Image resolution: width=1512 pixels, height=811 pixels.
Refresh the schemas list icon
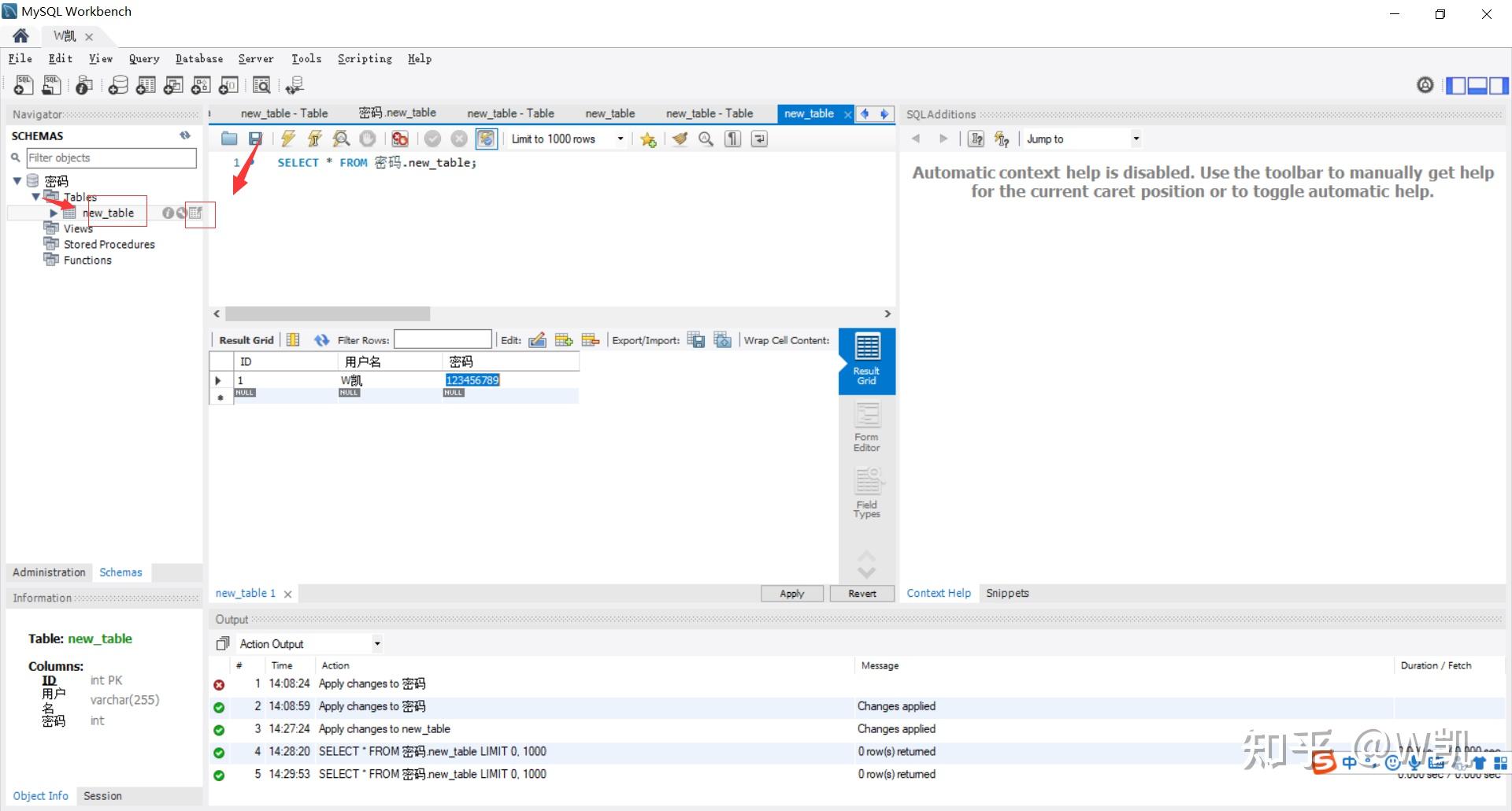pyautogui.click(x=185, y=135)
